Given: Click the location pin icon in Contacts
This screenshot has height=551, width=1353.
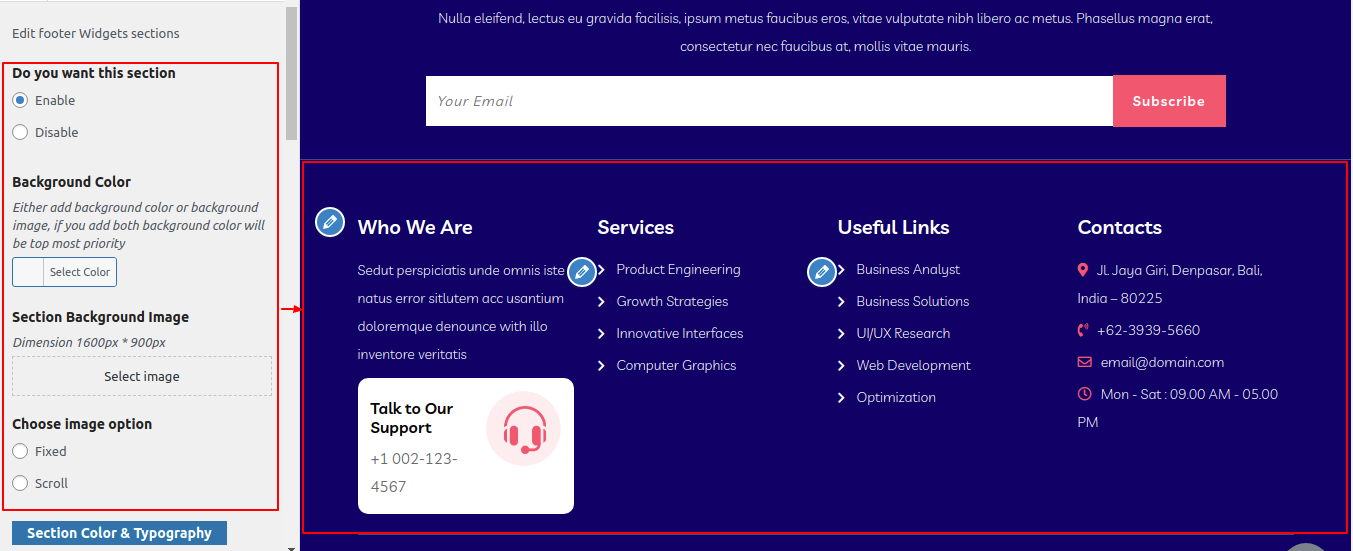Looking at the screenshot, I should (1083, 270).
